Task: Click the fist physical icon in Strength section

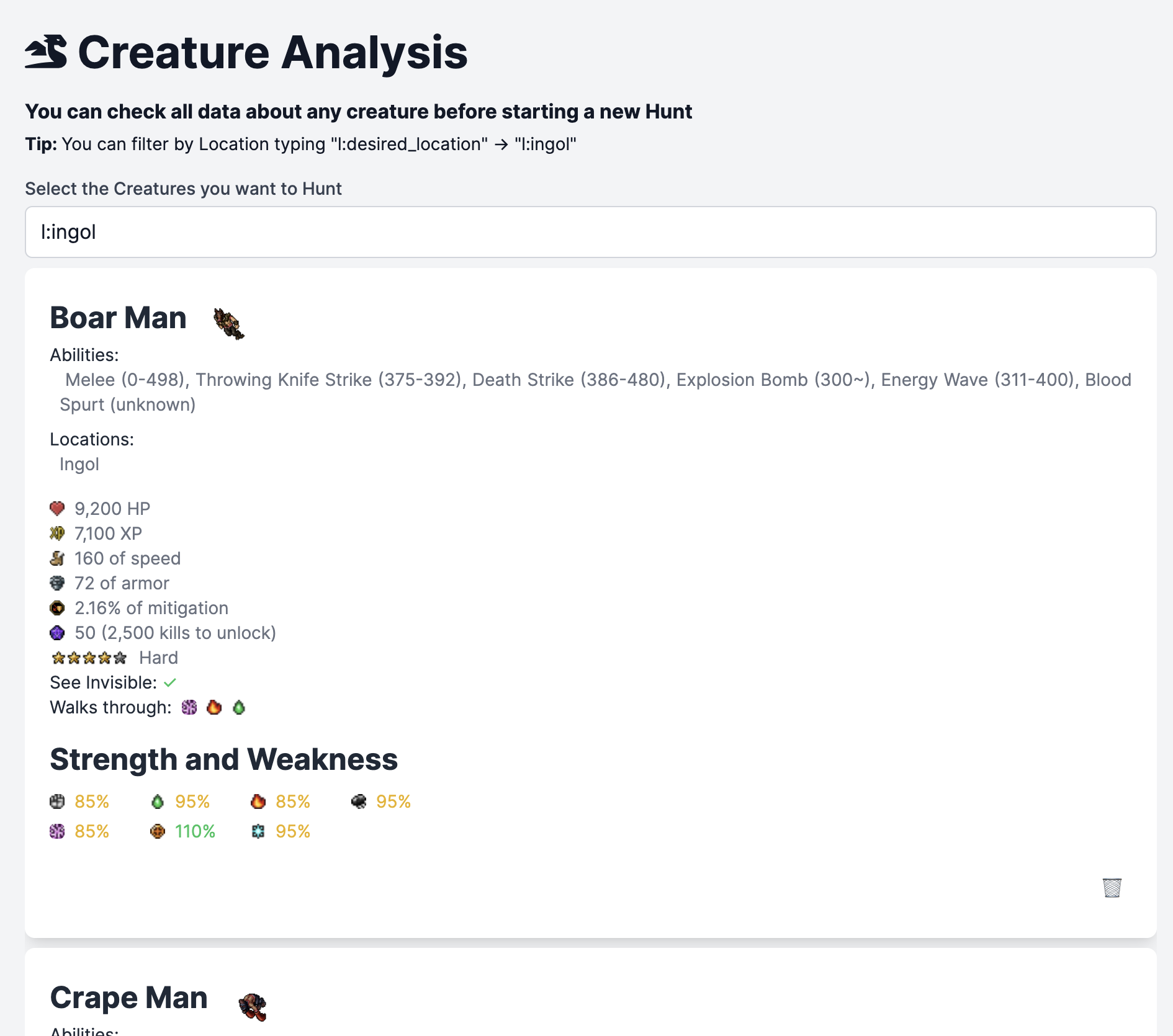Action: click(57, 802)
